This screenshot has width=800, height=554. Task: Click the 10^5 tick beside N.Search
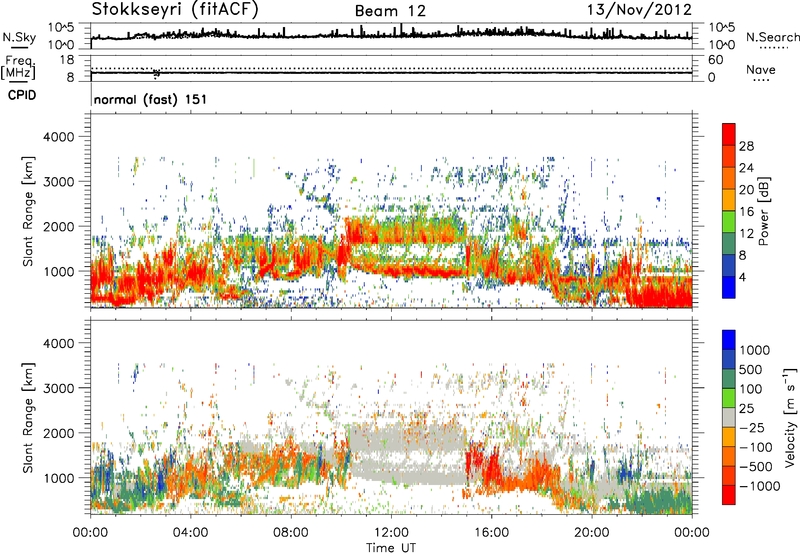[721, 27]
